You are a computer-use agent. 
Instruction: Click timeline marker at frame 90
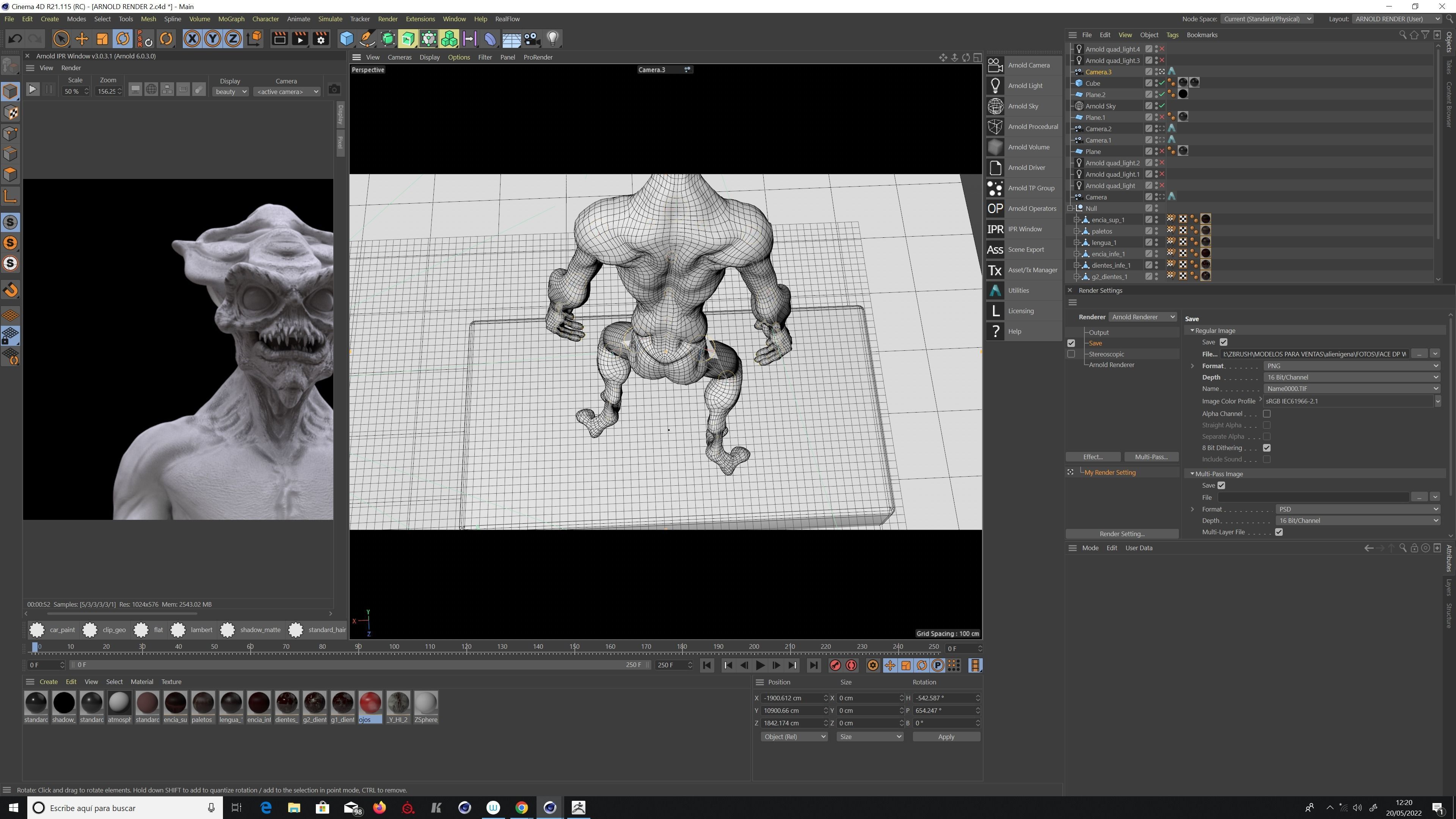[x=358, y=646]
